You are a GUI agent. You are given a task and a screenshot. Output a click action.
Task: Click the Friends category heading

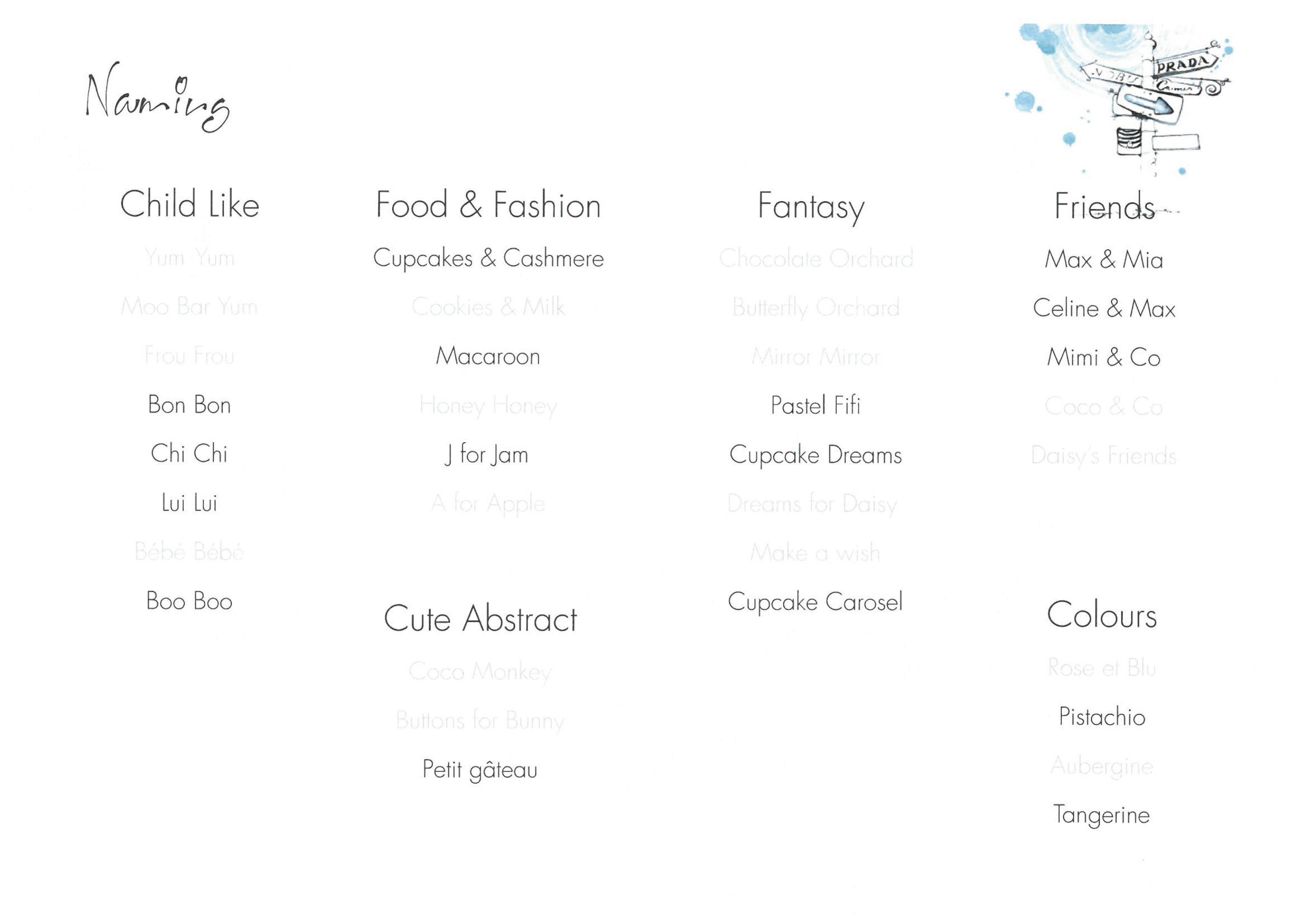(1104, 206)
